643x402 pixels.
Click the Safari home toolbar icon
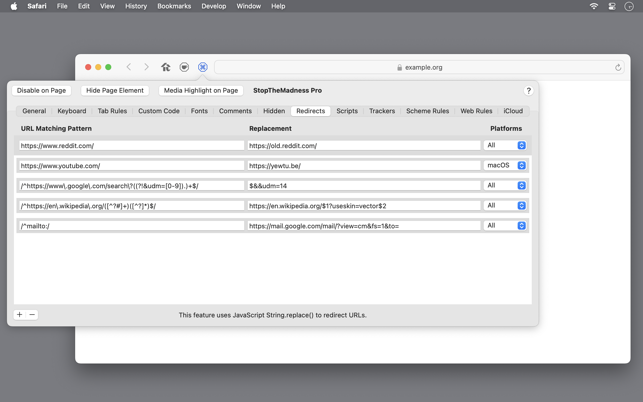tap(166, 67)
